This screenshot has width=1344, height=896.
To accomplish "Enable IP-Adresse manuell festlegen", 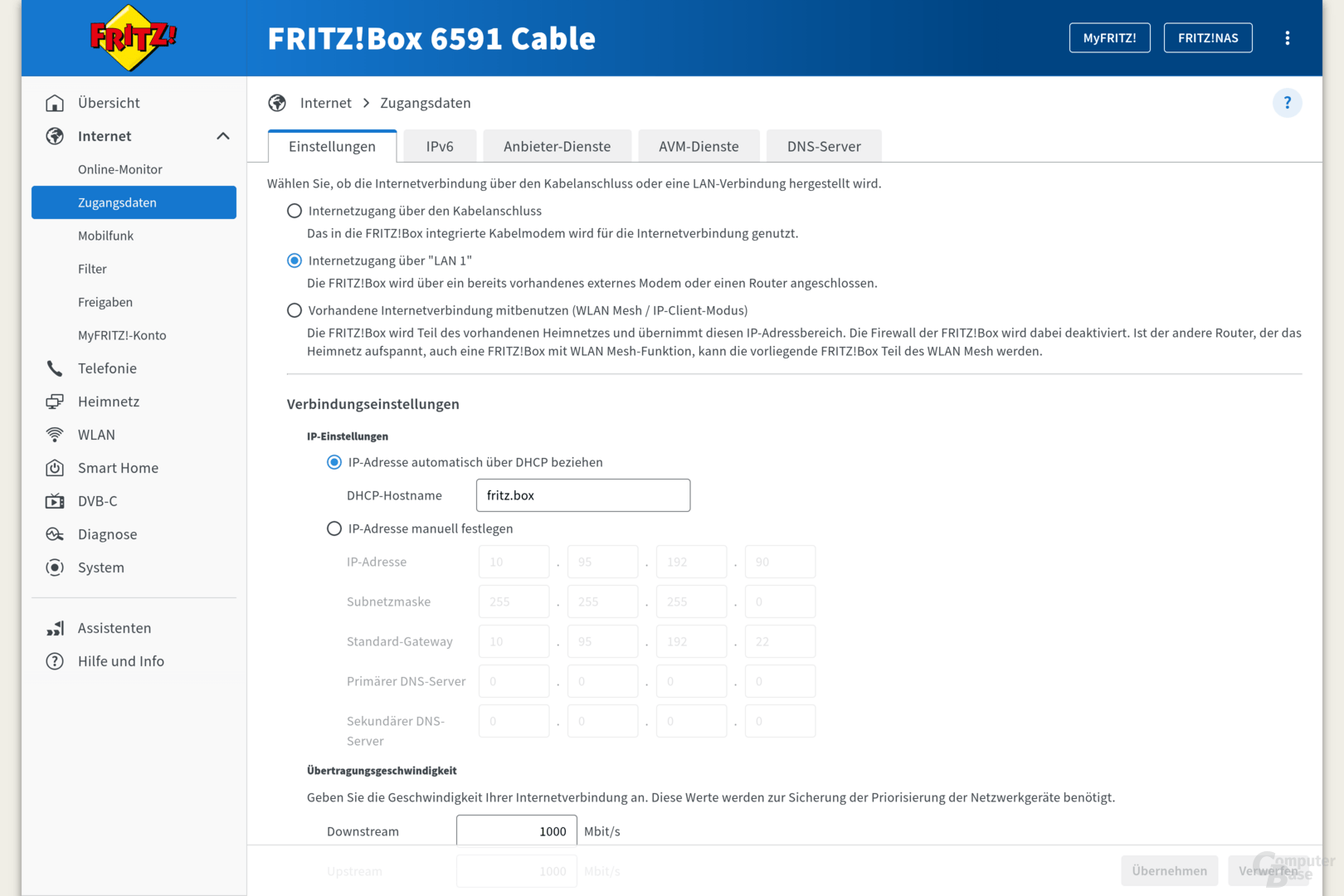I will 334,528.
